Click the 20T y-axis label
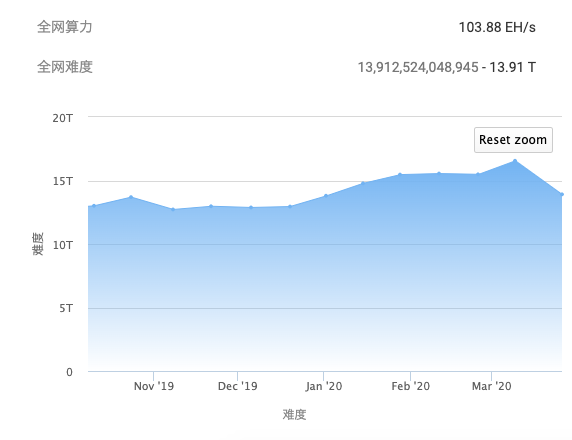This screenshot has height=440, width=572. click(63, 118)
